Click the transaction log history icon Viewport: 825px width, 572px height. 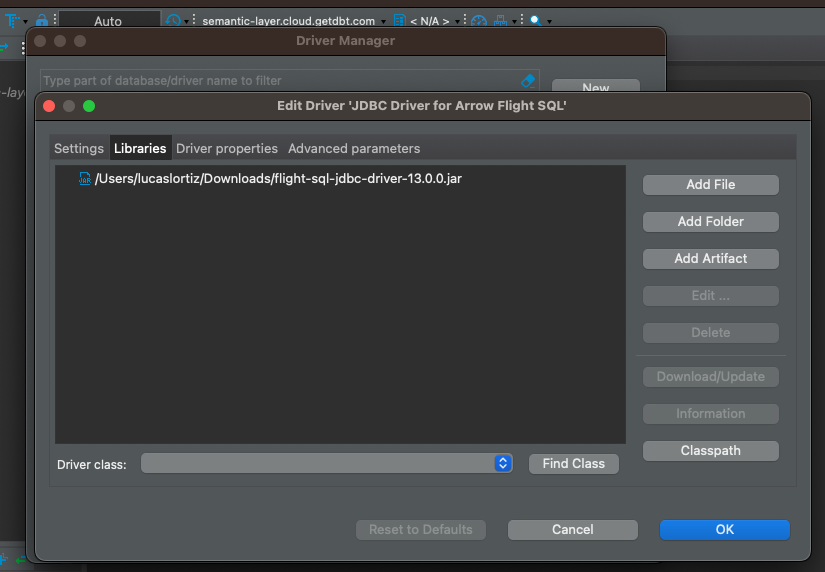pyautogui.click(x=173, y=21)
